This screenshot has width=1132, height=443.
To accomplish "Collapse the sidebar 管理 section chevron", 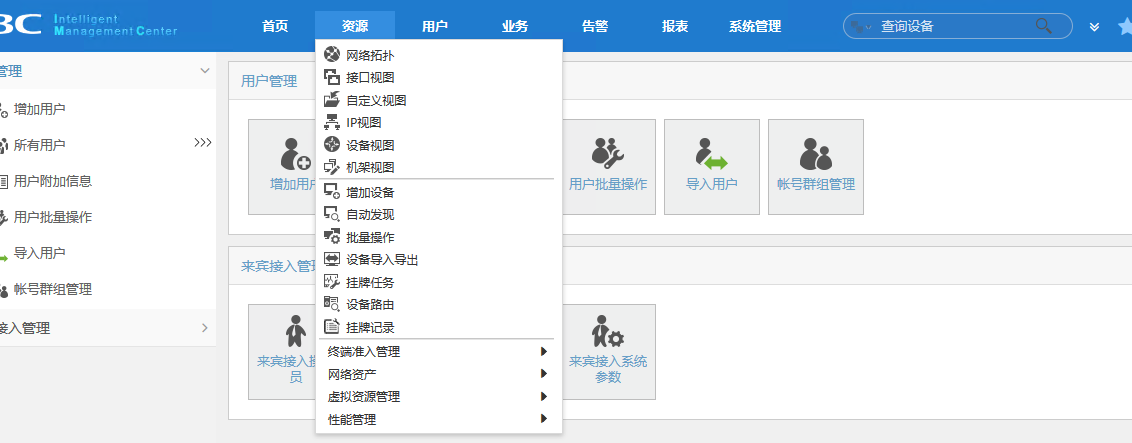I will (205, 71).
